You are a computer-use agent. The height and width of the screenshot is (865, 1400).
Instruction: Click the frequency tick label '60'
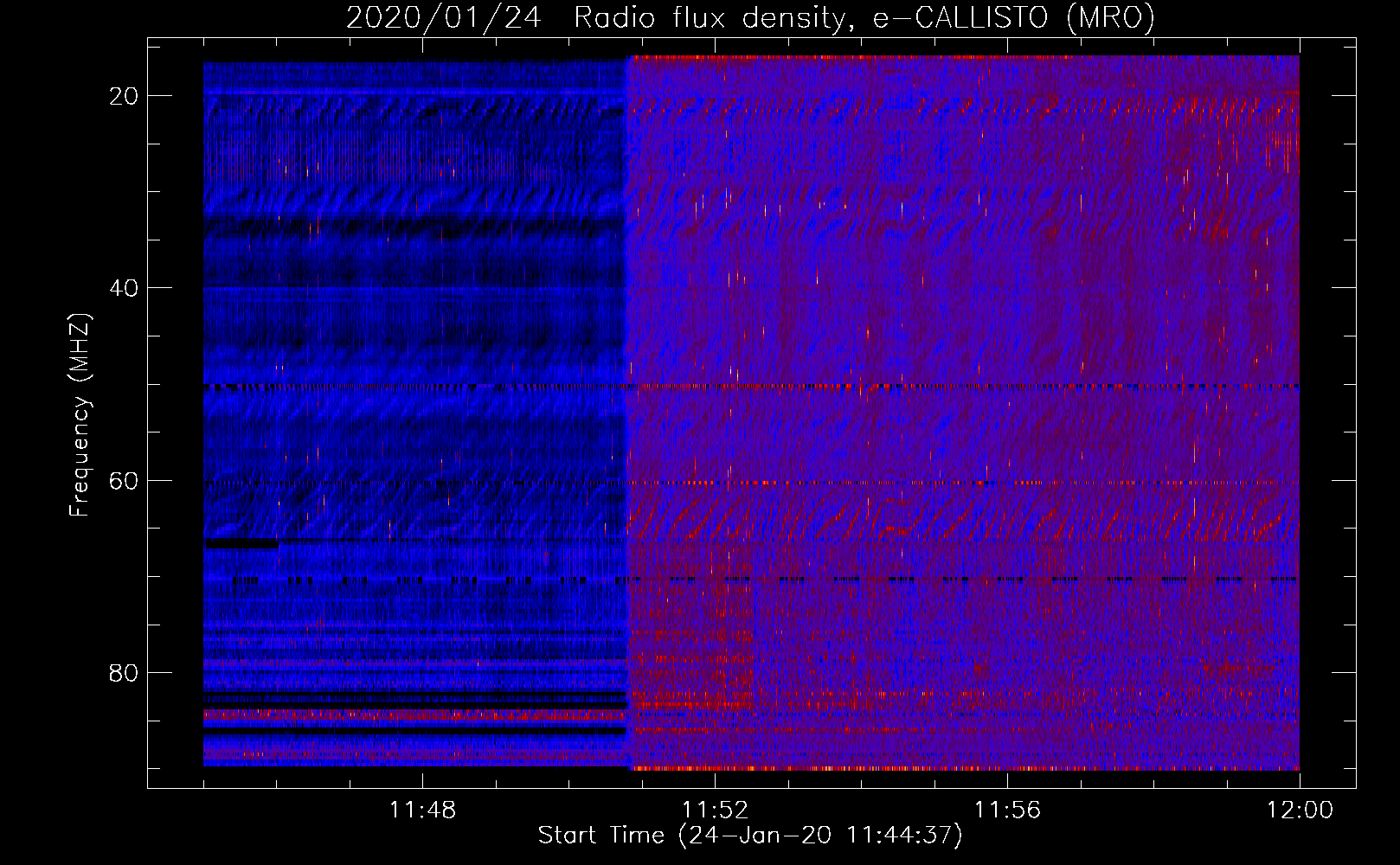tap(125, 480)
